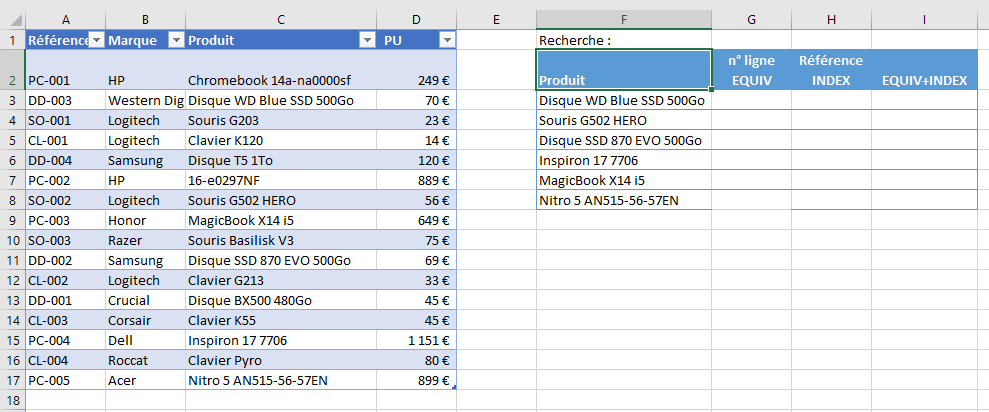989x412 pixels.
Task: Click 'Disque BX500 480Go' product cell
Action: 281,300
